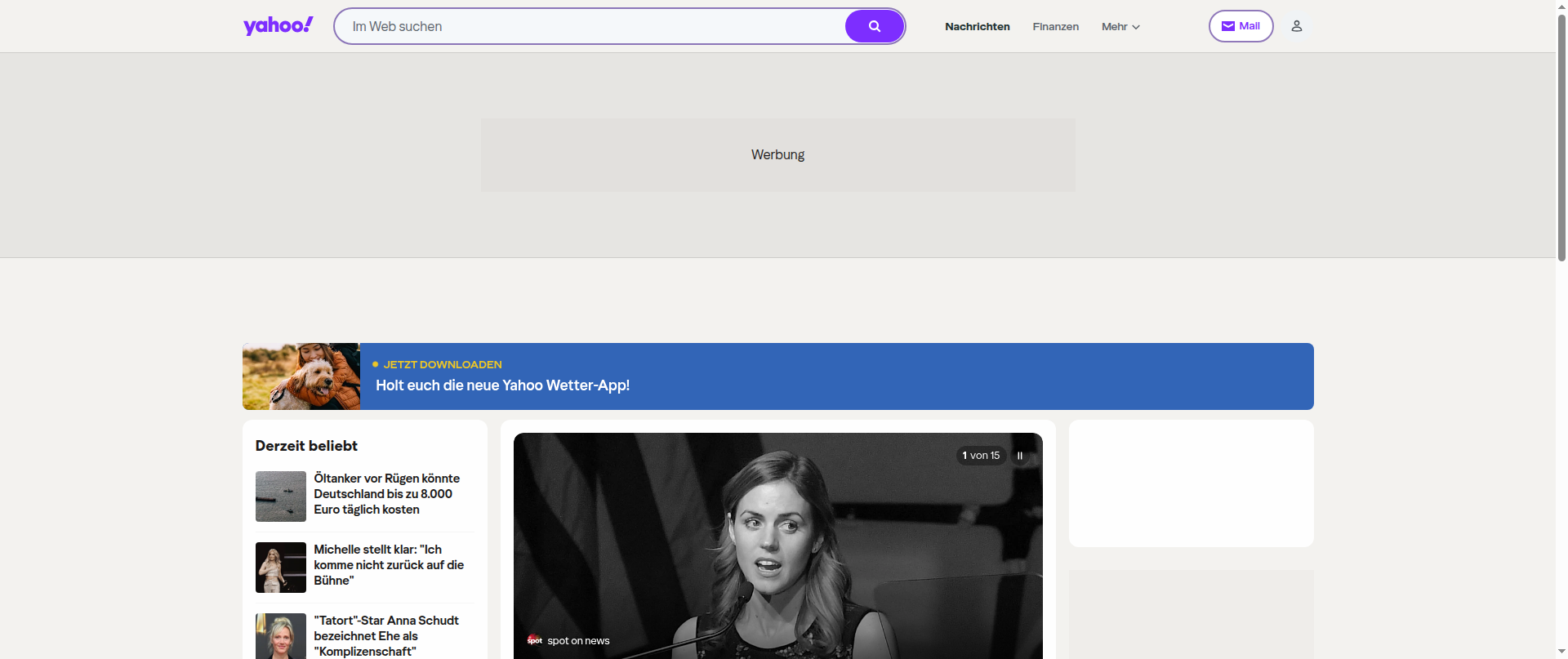
Task: Open the user profile icon
Action: point(1296,26)
